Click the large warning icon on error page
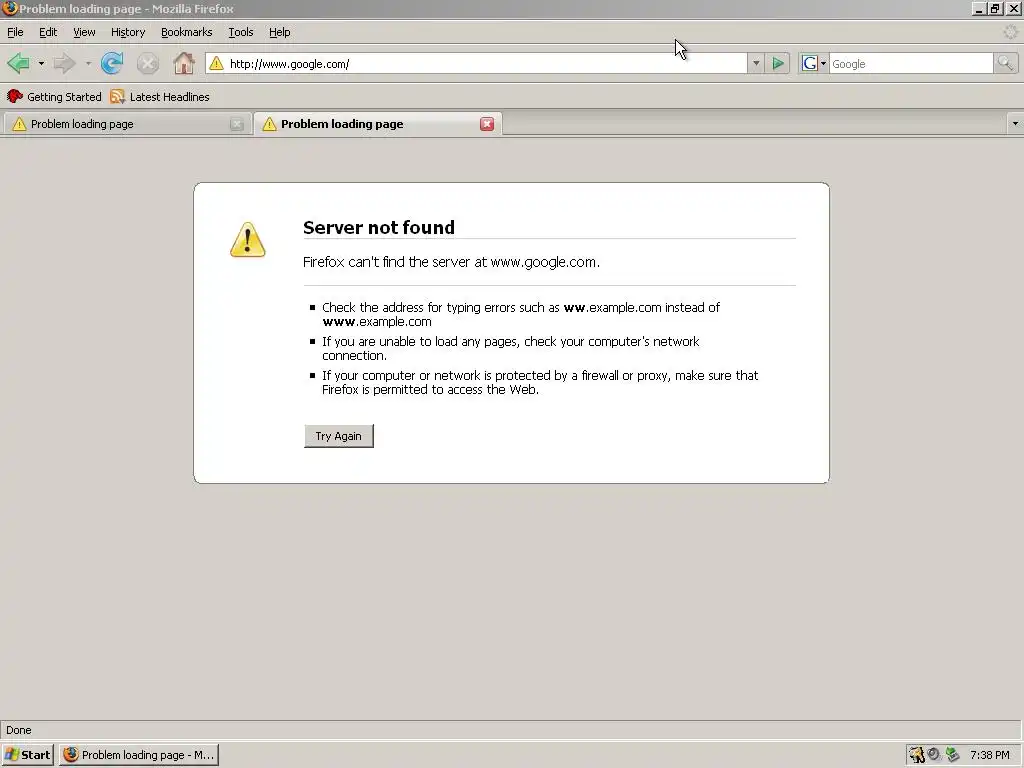Screen dimensions: 1024x768 248,240
